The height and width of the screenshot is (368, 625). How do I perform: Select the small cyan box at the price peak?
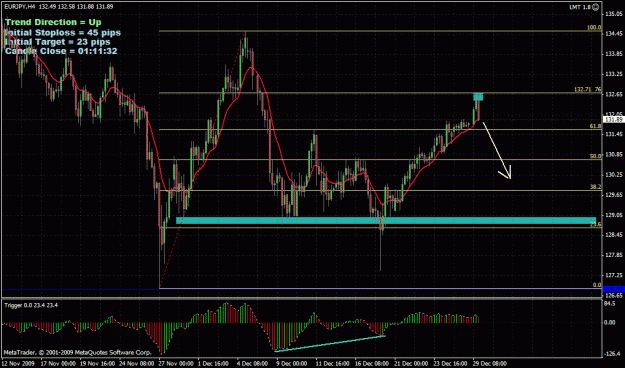(x=478, y=96)
